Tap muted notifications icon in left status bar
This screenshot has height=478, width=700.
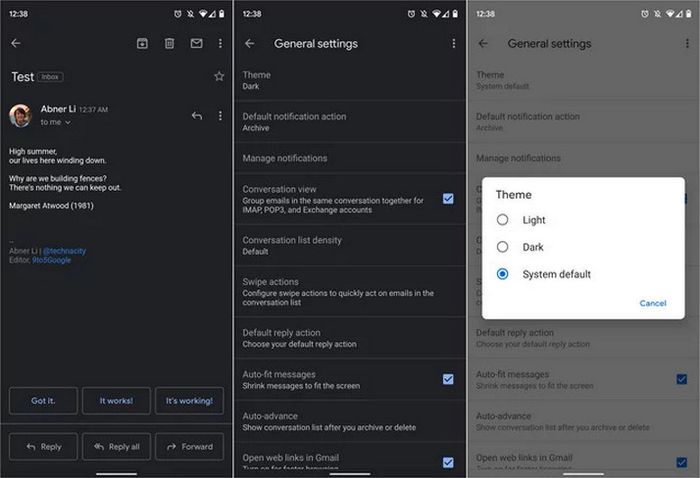191,14
